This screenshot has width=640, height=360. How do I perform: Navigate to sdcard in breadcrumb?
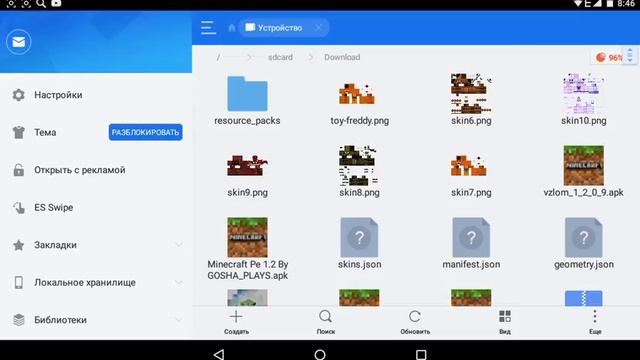[x=280, y=57]
